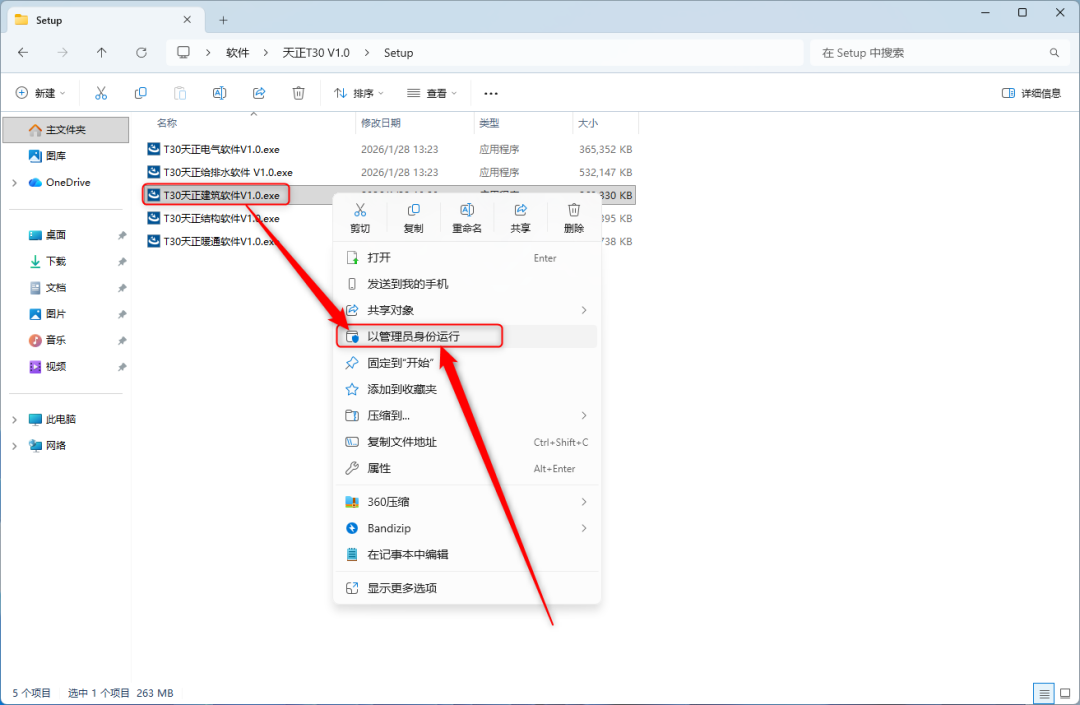1080x705 pixels.
Task: Click toolbar paste icon
Action: pyautogui.click(x=180, y=93)
